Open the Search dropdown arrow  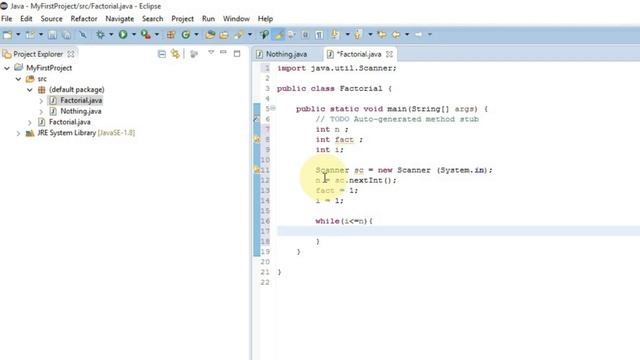[250, 35]
